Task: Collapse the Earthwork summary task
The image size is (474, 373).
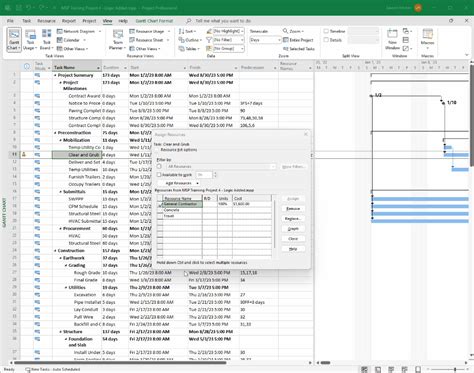Action: (61, 258)
